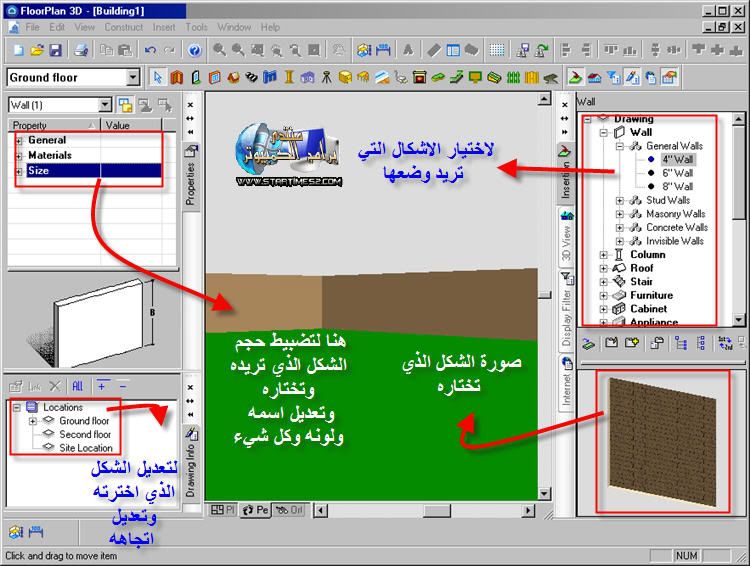Choose the Window tool icon
Screen dimensions: 750x566
[x=214, y=78]
